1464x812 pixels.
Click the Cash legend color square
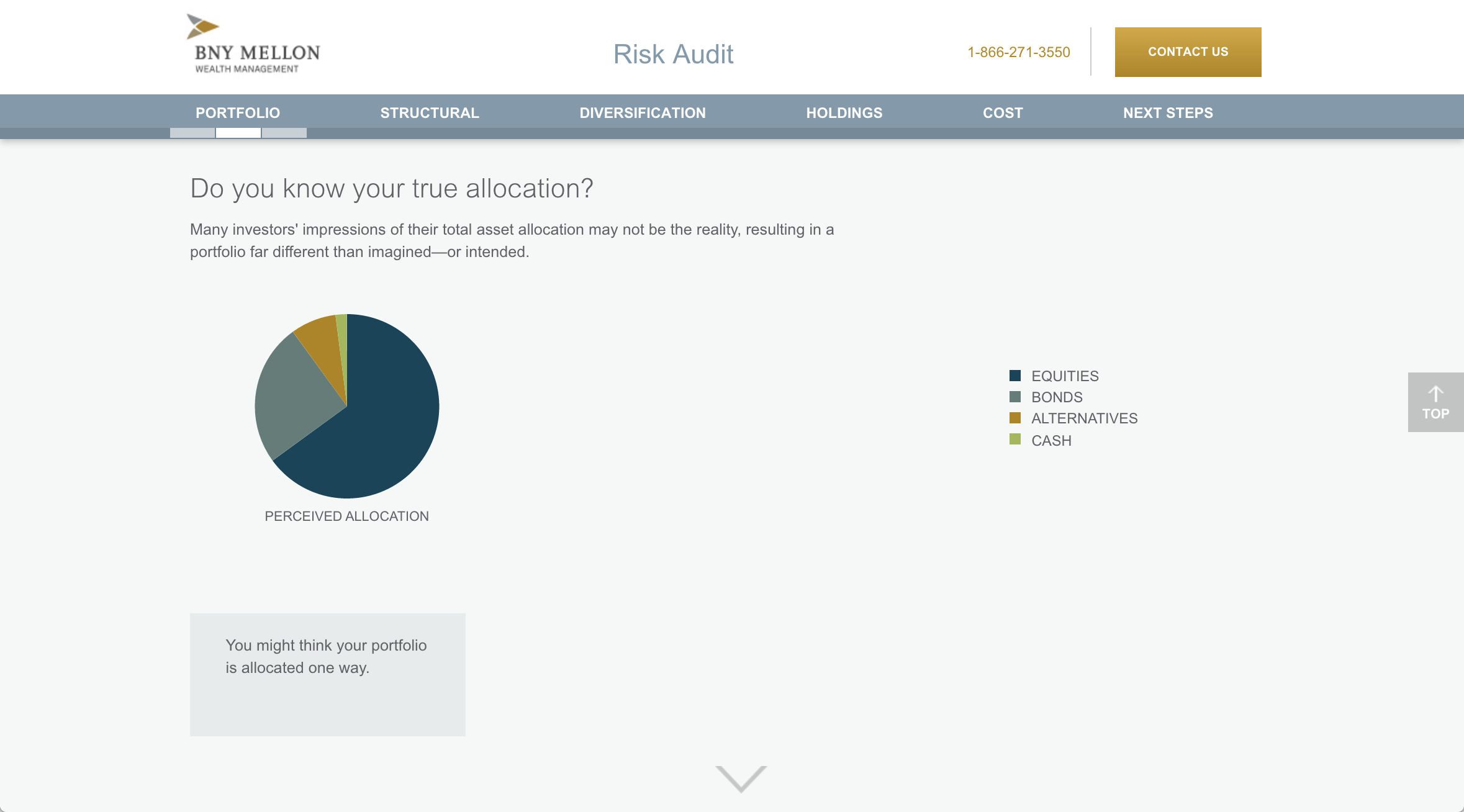(x=1015, y=440)
